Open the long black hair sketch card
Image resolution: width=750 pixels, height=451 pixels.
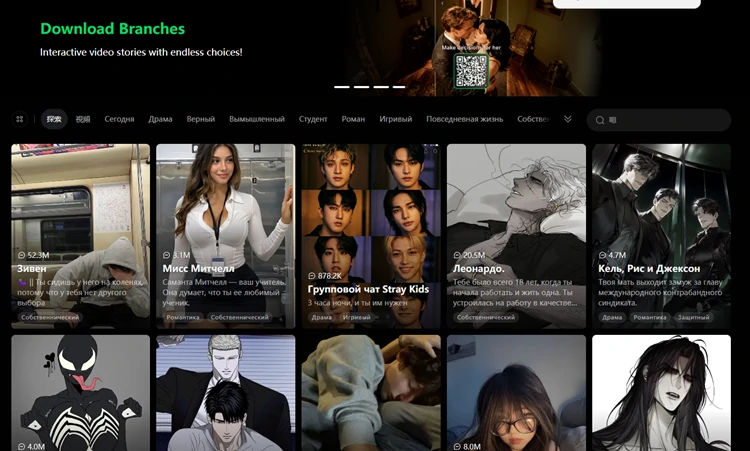[x=662, y=393]
